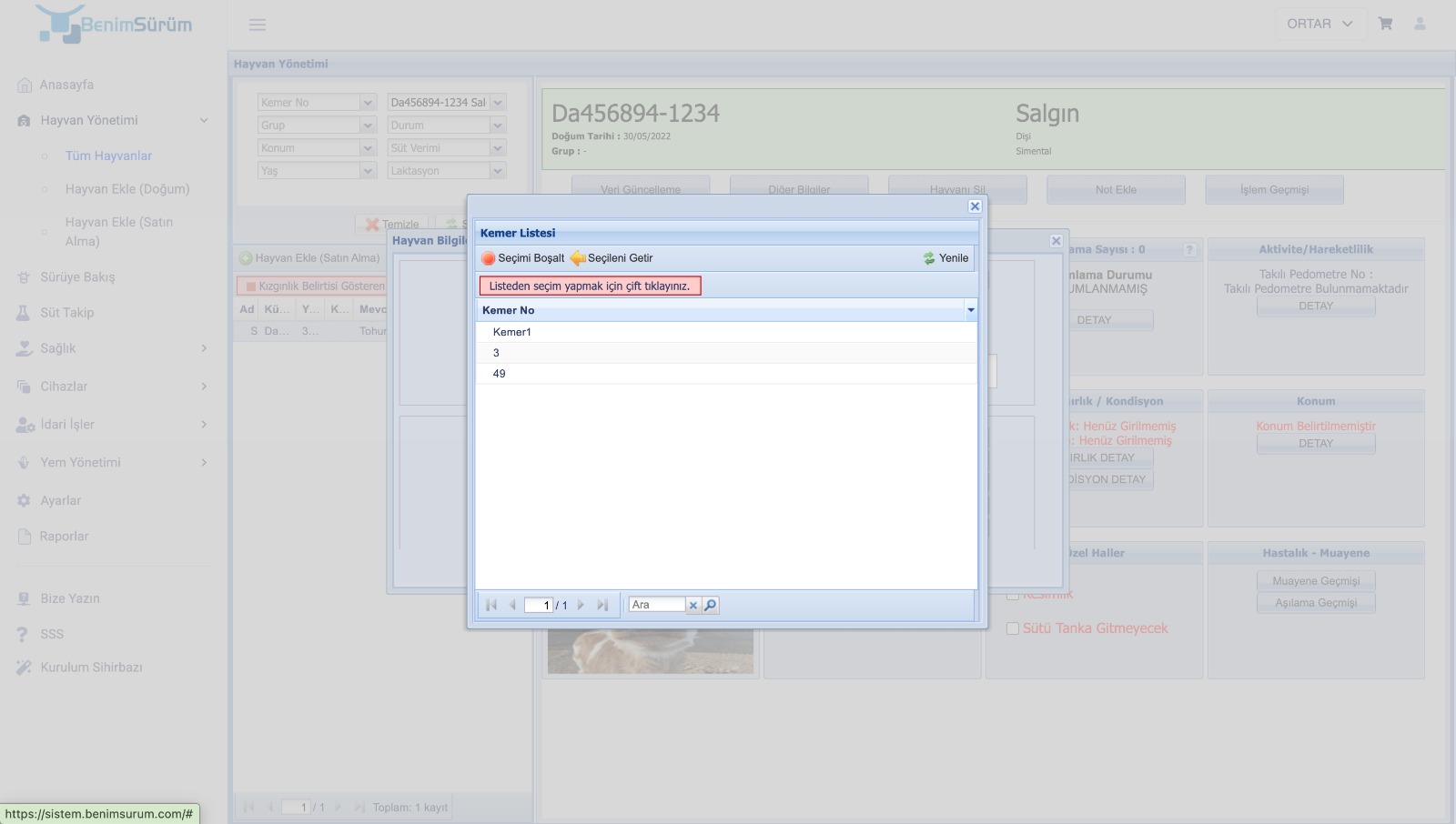Open Aşılama Geçmişi button
Viewport: 1456px width, 824px height.
(x=1316, y=603)
